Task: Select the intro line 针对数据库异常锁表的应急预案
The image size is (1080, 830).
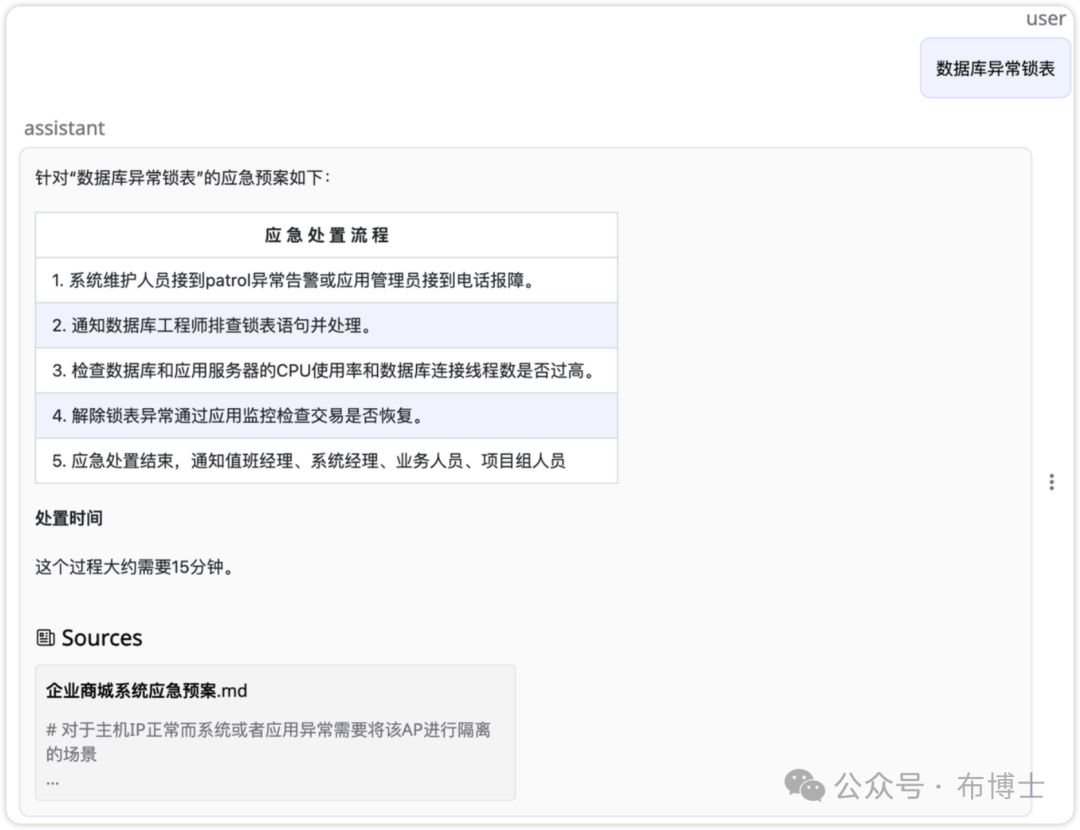Action: 182,178
